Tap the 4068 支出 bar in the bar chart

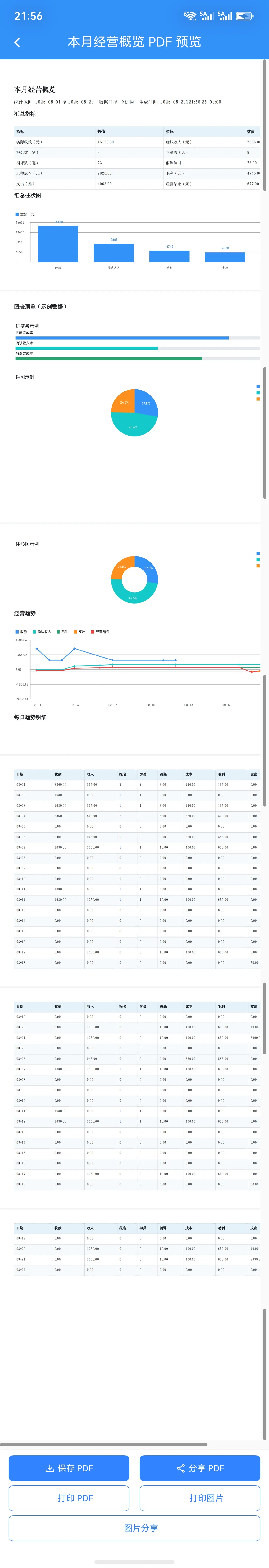coord(225,257)
